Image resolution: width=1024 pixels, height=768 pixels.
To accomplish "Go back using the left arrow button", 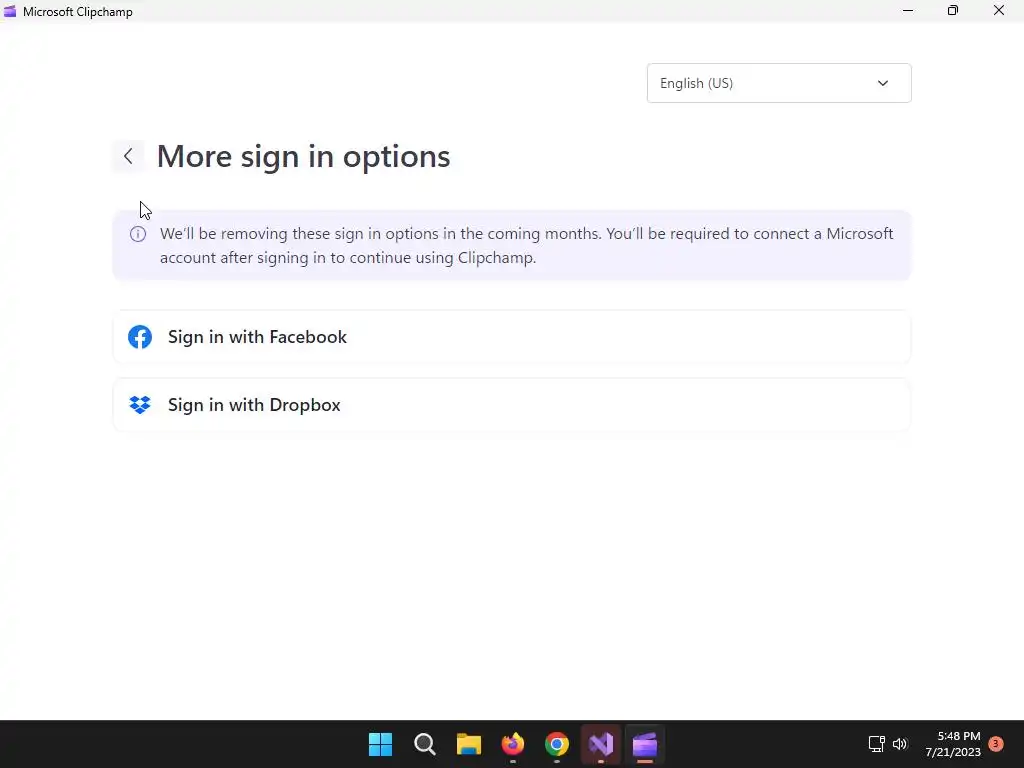I will pyautogui.click(x=128, y=156).
